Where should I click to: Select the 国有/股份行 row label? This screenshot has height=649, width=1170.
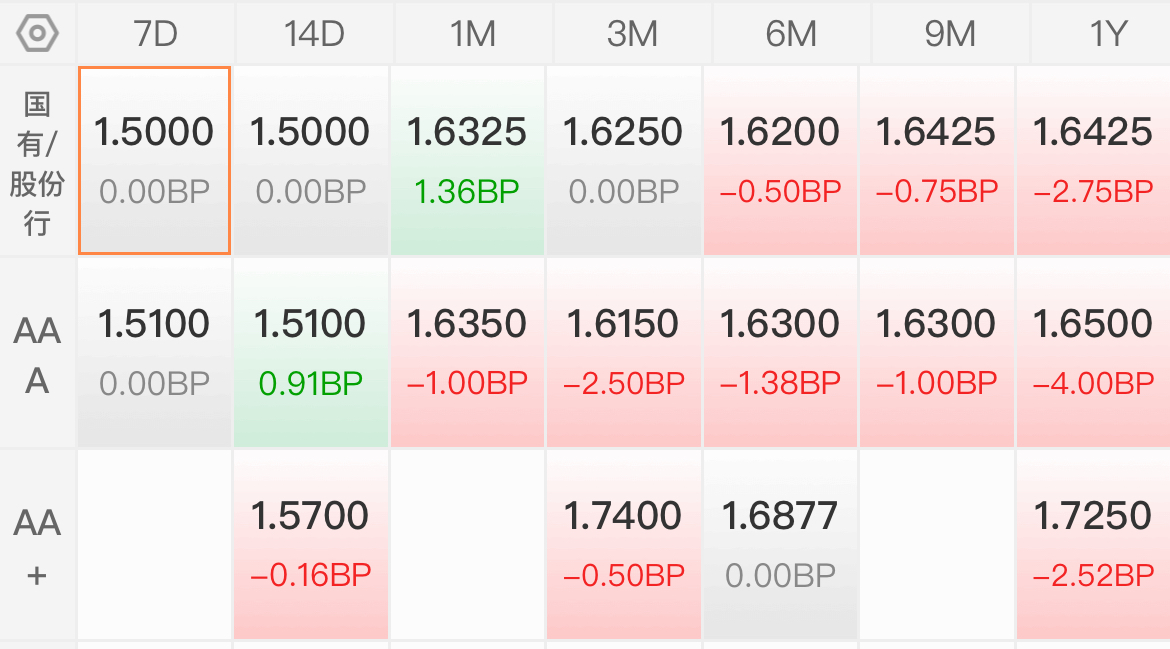[x=37, y=163]
